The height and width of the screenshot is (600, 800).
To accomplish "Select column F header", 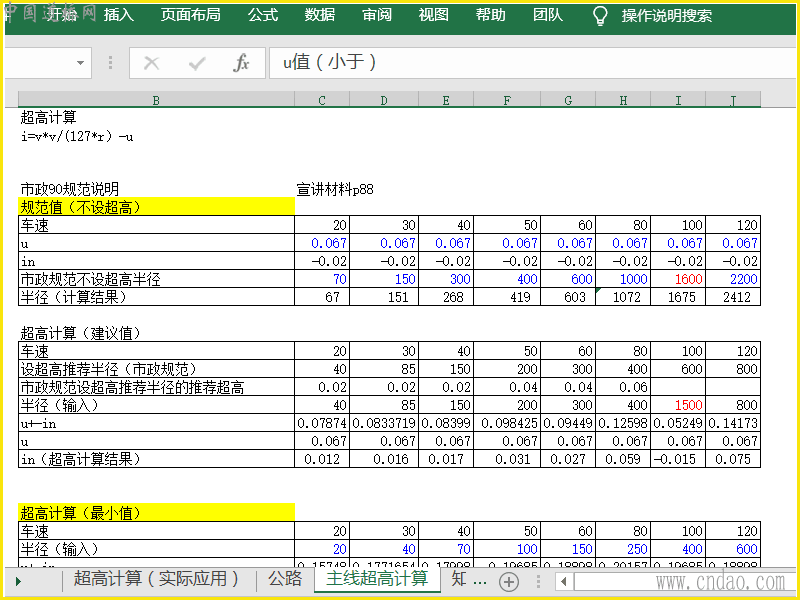I will click(507, 99).
